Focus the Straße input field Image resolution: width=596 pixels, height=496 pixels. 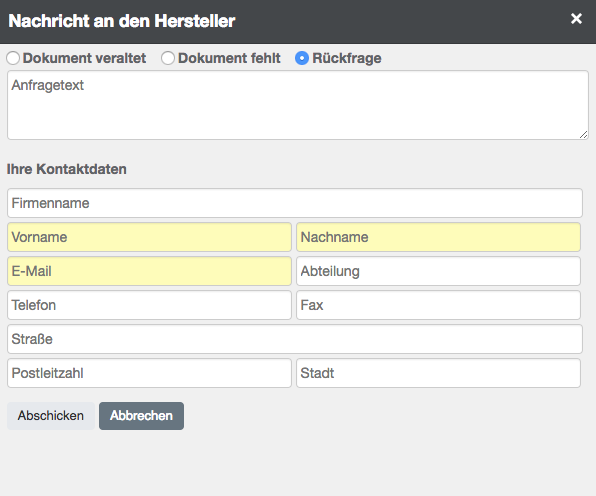(295, 339)
